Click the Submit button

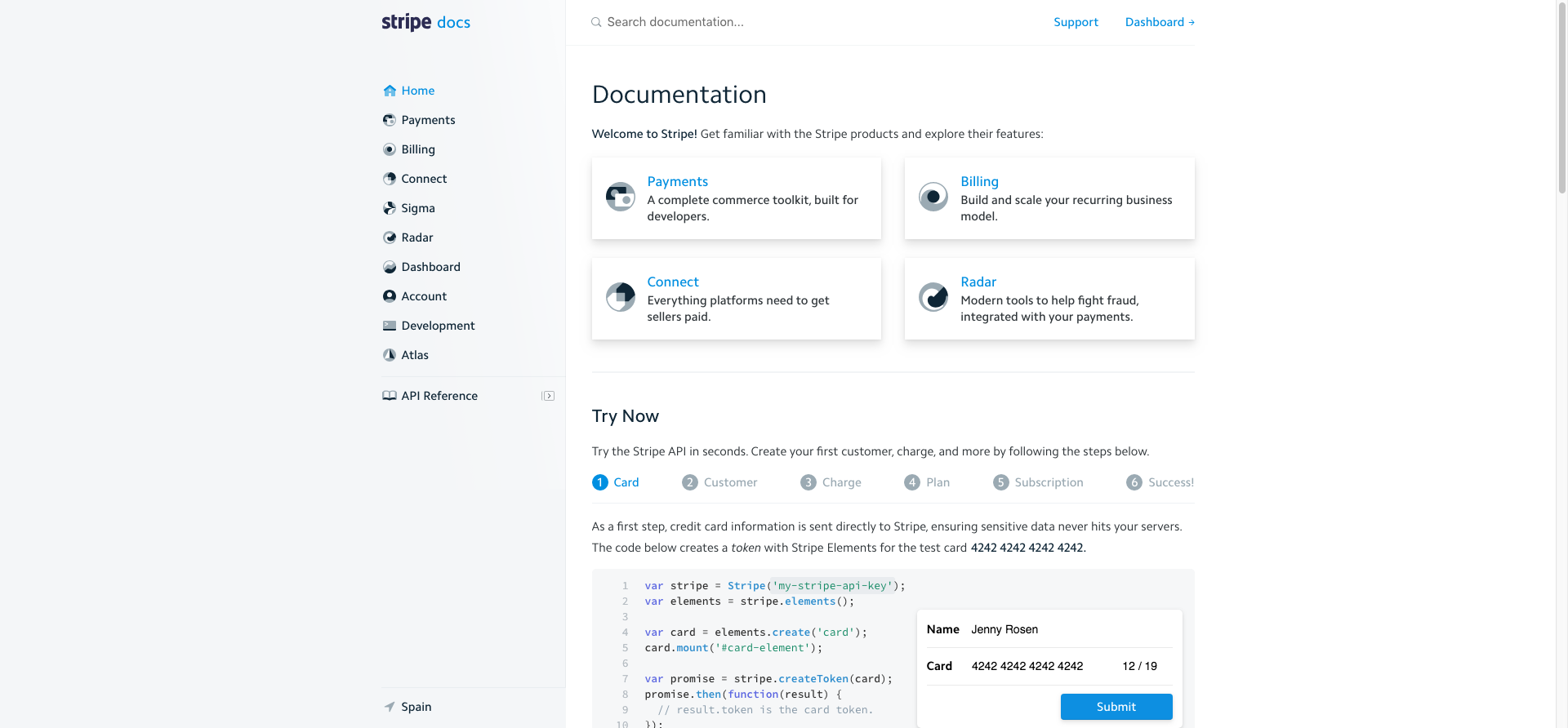[1116, 707]
